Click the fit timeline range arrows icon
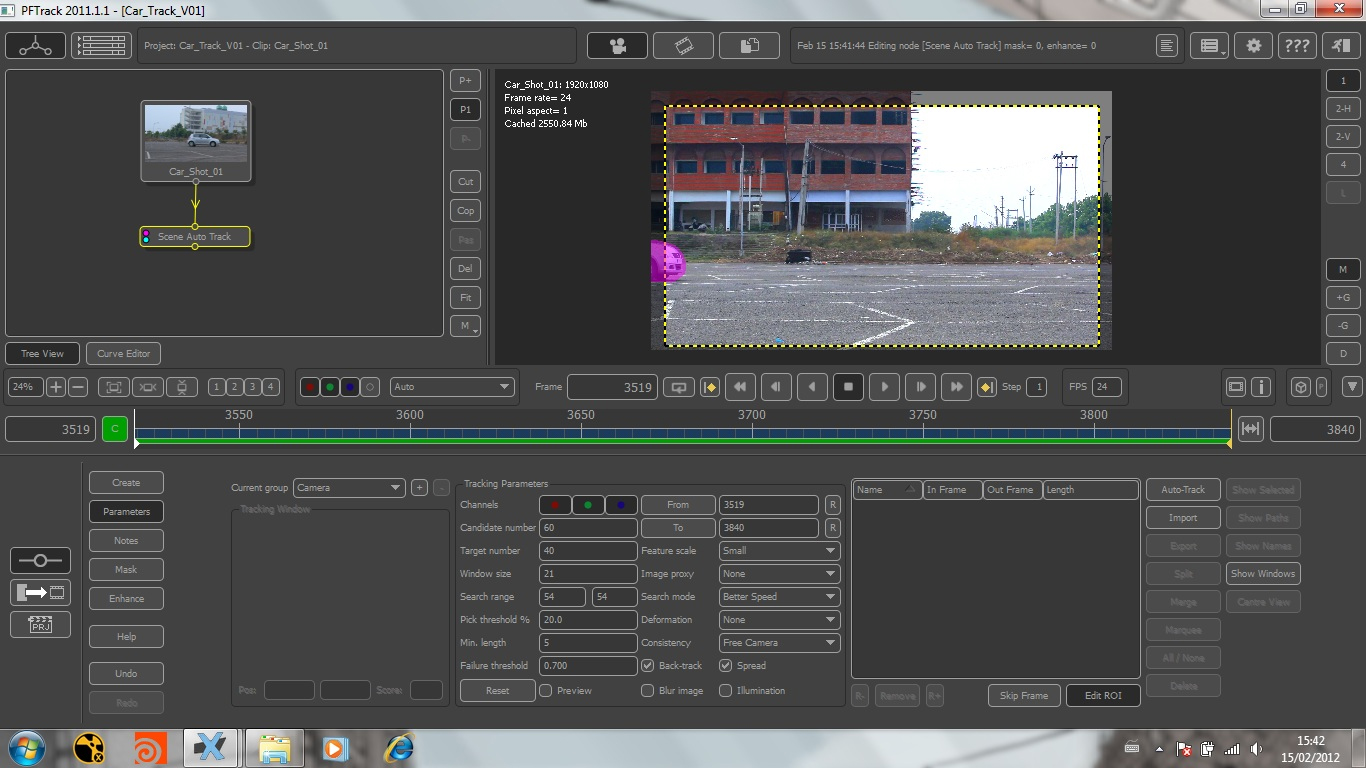1366x768 pixels. [x=1250, y=429]
